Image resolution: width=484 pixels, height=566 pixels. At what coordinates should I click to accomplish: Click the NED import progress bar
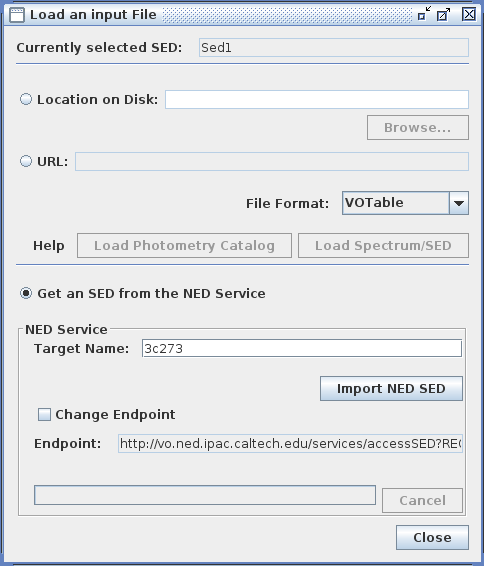(205, 495)
